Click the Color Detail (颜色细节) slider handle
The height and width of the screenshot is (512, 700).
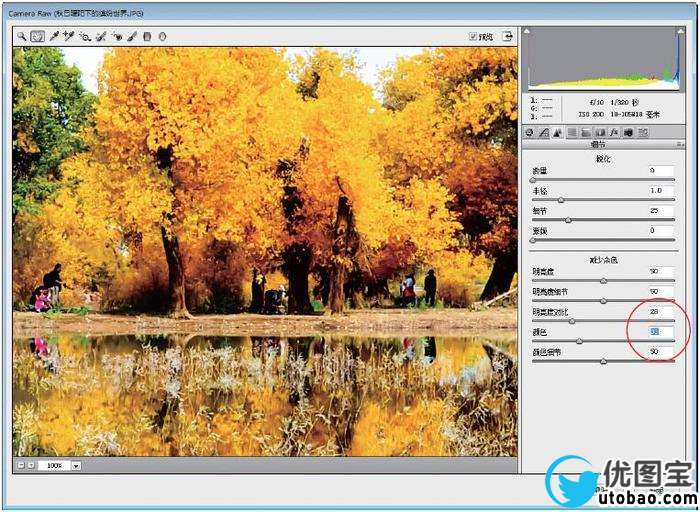(x=604, y=362)
